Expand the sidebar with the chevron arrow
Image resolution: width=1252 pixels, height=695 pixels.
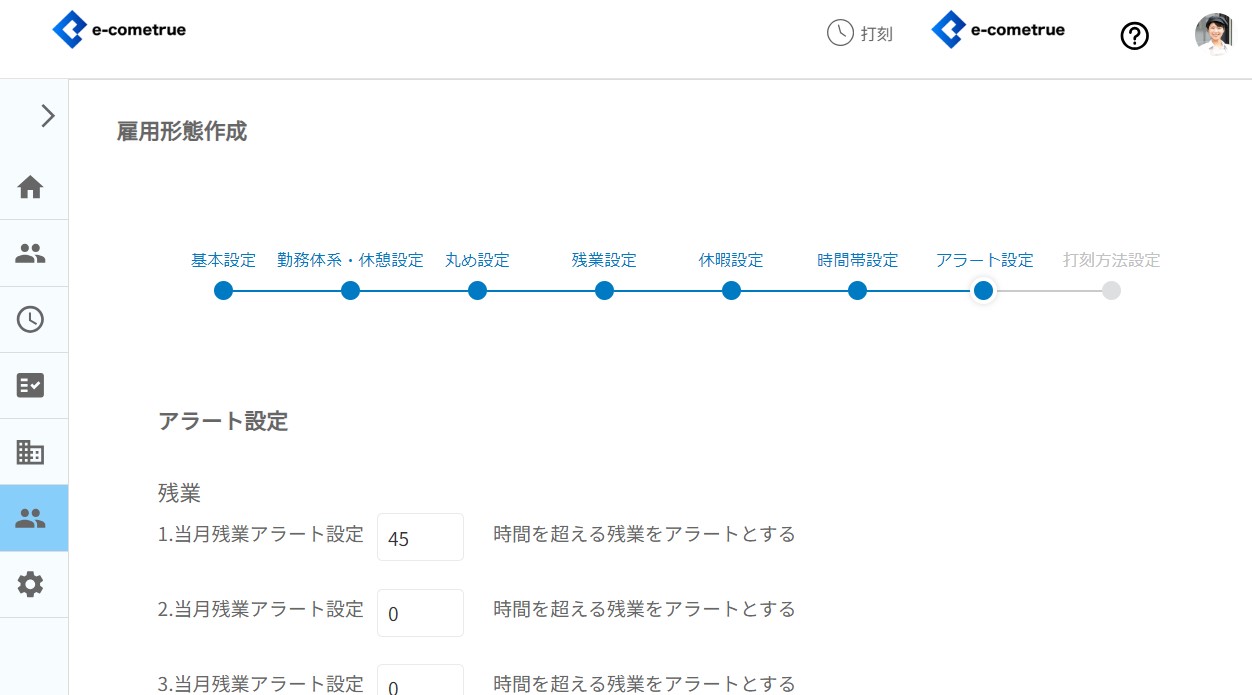pyautogui.click(x=47, y=116)
